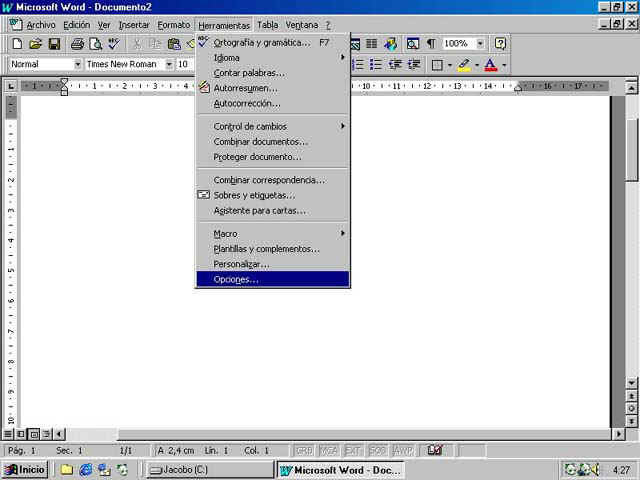This screenshot has width=640, height=480.
Task: Save the document with the diskette icon
Action: (54, 43)
